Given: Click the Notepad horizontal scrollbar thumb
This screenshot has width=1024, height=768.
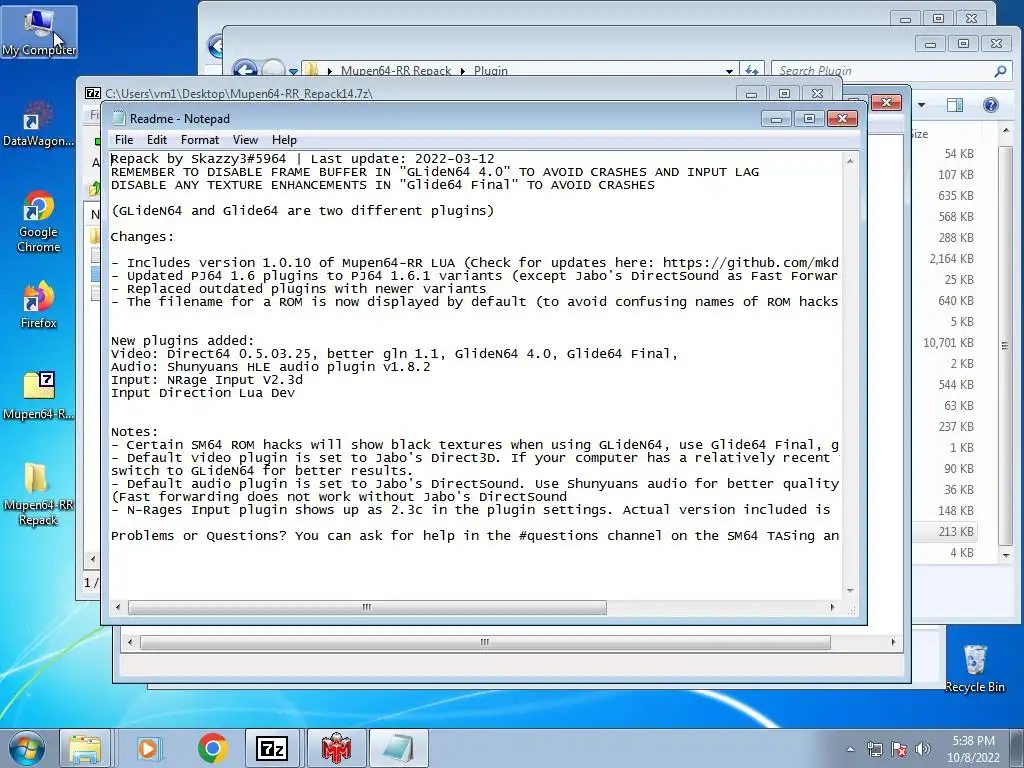Looking at the screenshot, I should point(367,607).
